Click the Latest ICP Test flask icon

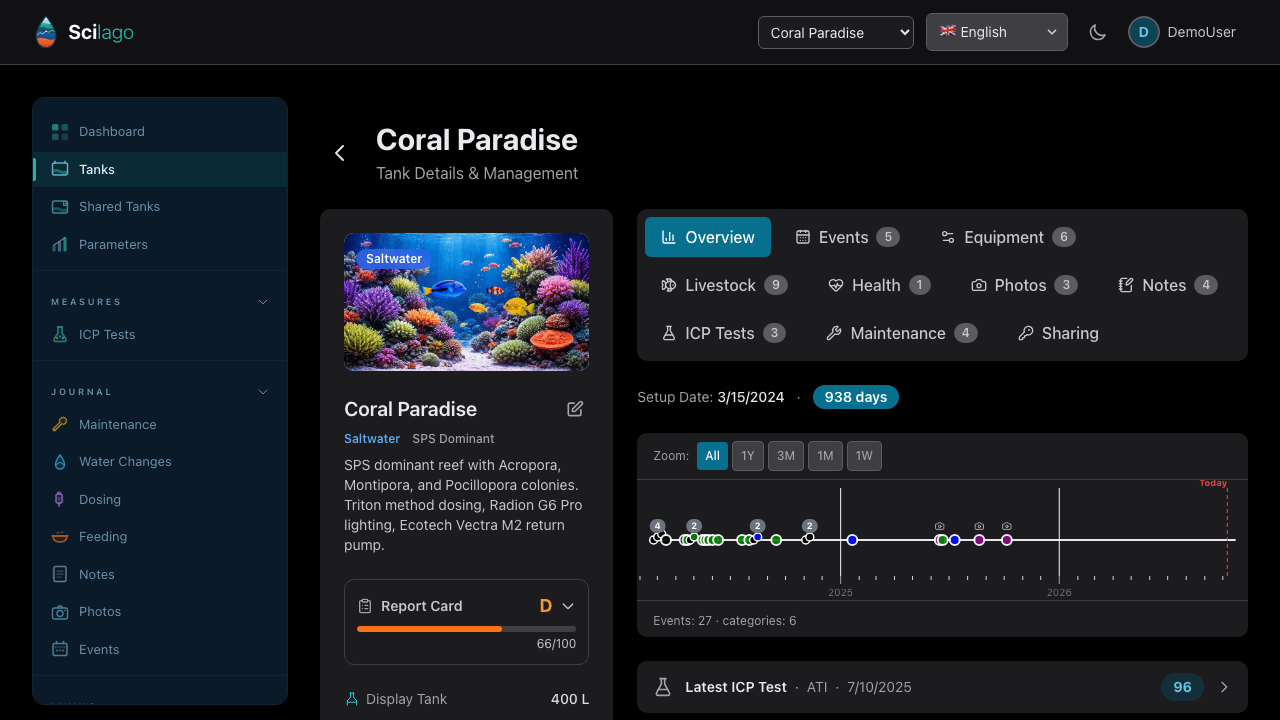tap(662, 687)
